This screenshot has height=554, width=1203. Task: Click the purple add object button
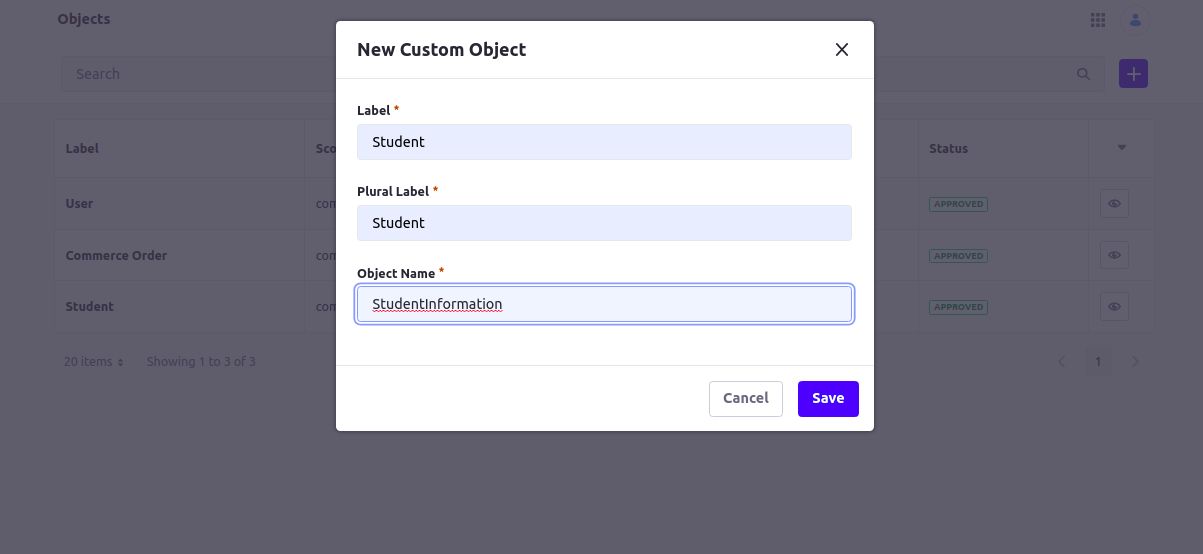[x=1133, y=74]
